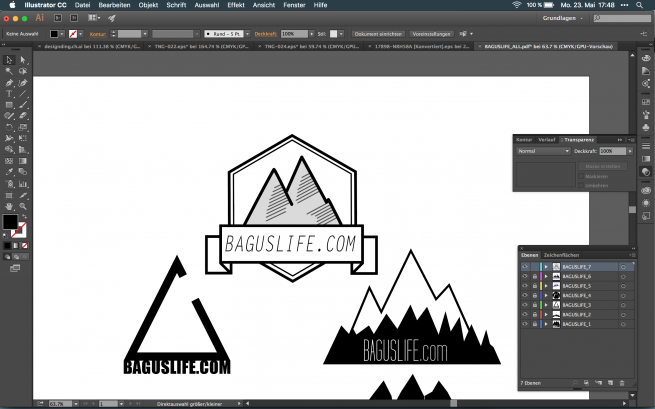Screen dimensions: 655x409
Task: Select the Selection (arrow) tool
Action: tap(9, 60)
